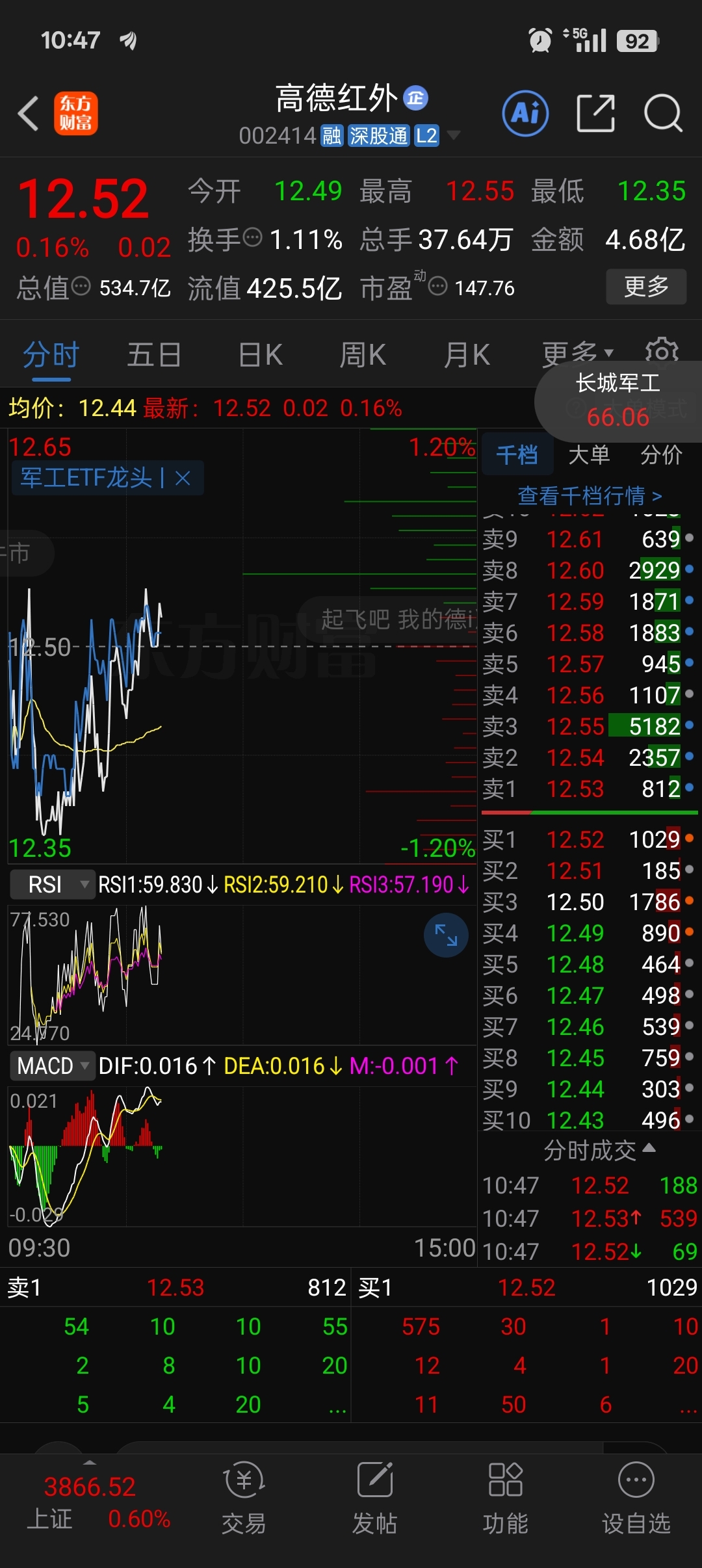Switch to the 周K chart tab

[363, 355]
